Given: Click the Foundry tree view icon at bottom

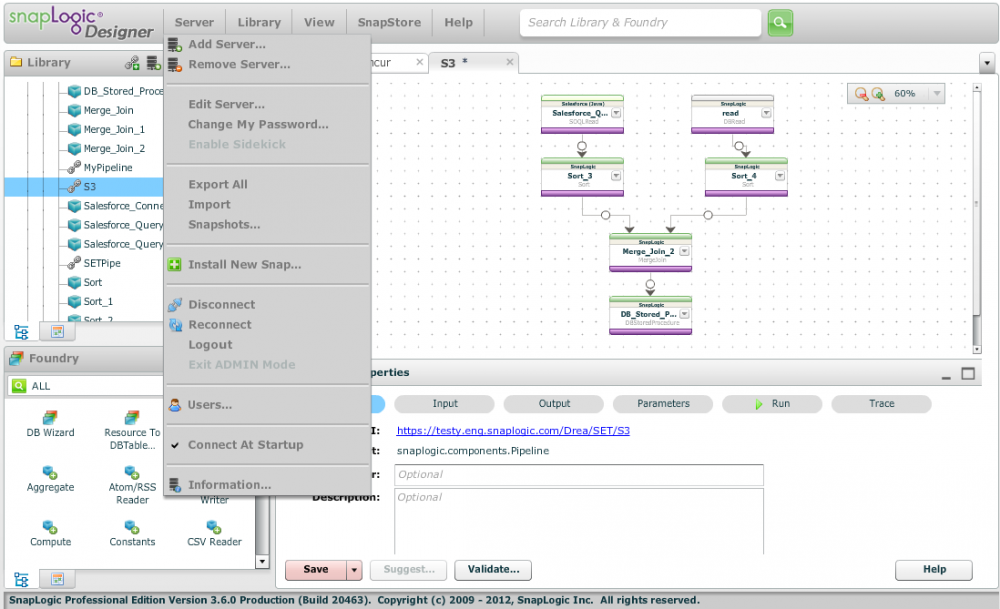Looking at the screenshot, I should (21, 580).
